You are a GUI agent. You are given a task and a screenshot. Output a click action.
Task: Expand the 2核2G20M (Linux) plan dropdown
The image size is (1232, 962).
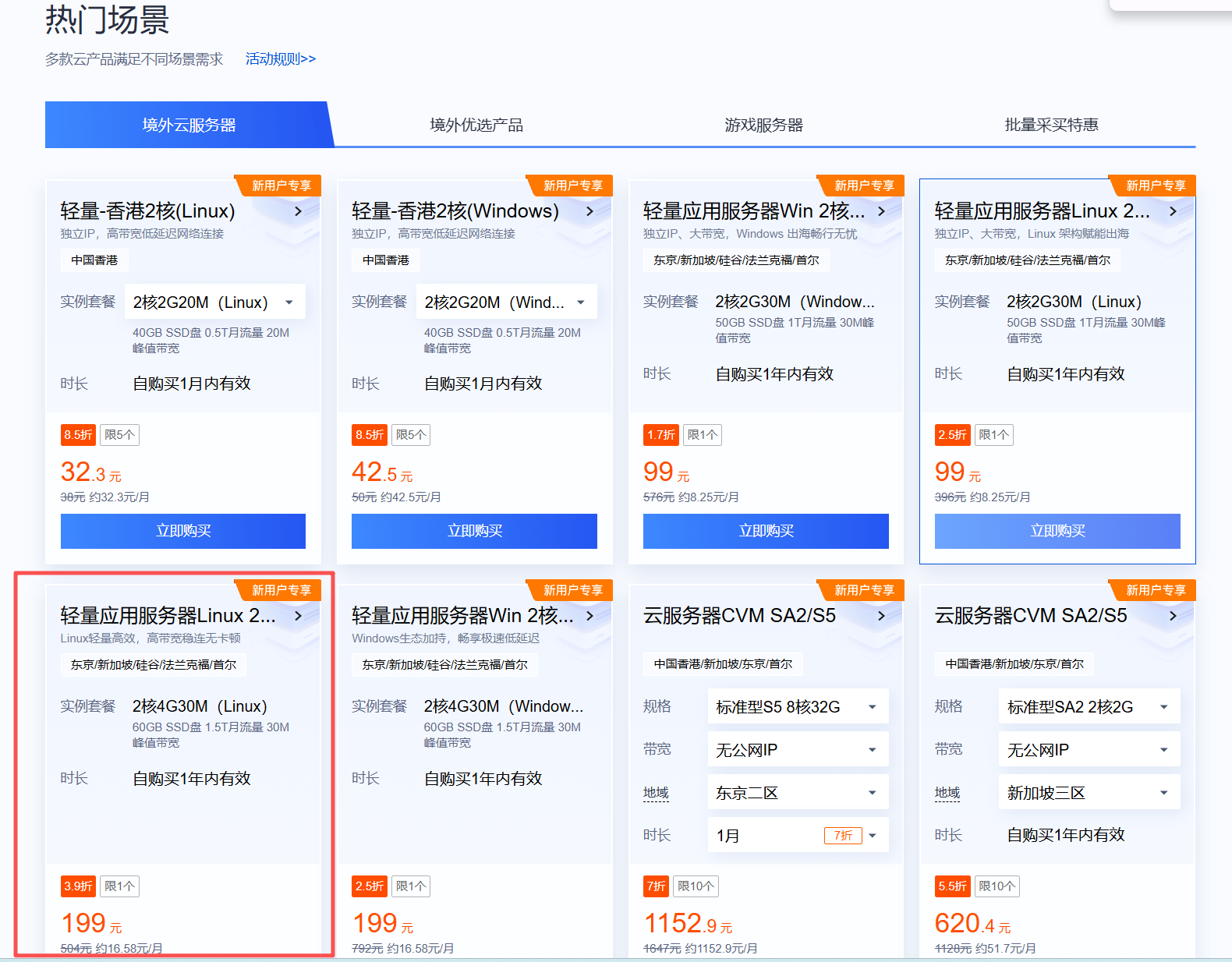click(214, 302)
